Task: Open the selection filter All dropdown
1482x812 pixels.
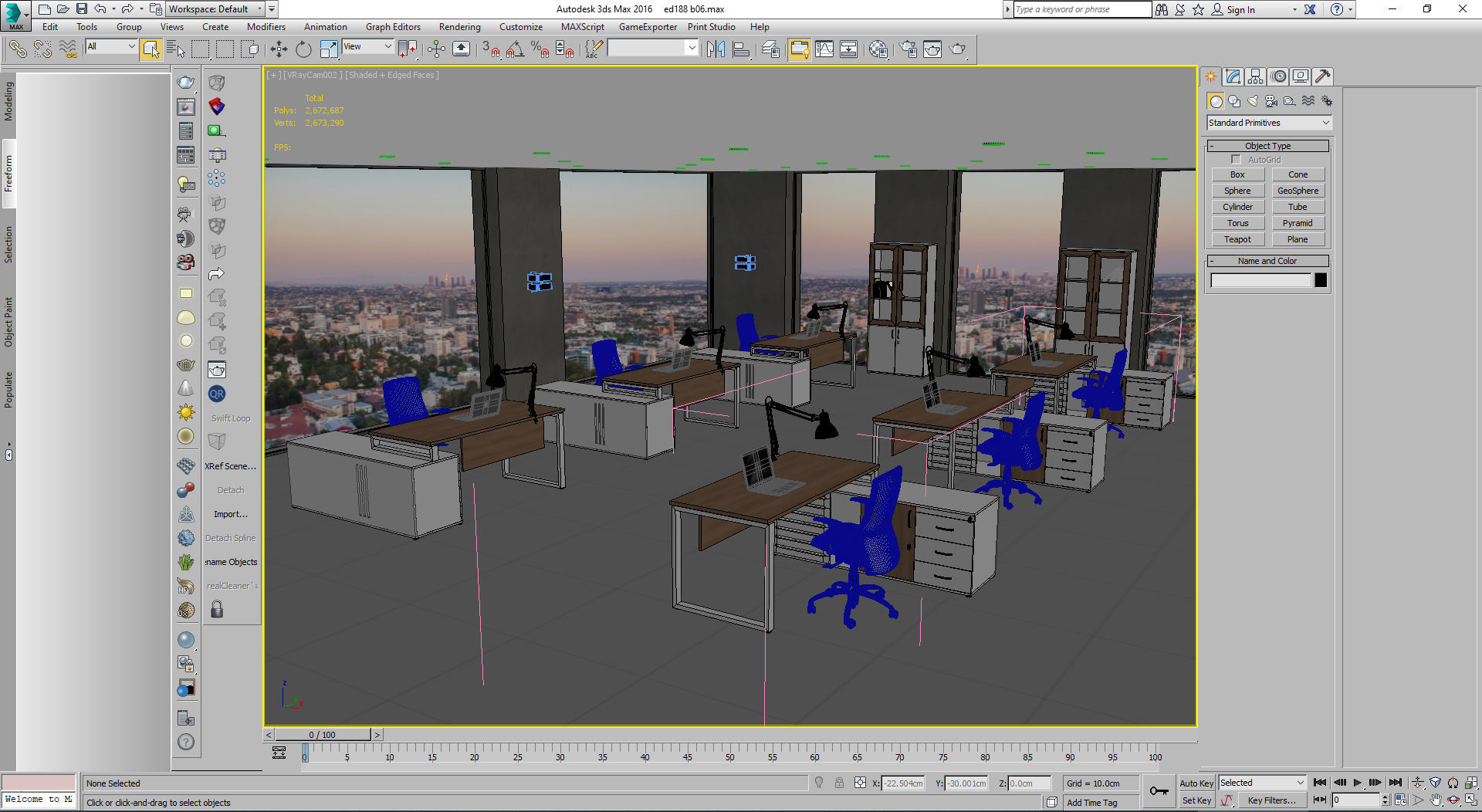Action: coord(111,47)
